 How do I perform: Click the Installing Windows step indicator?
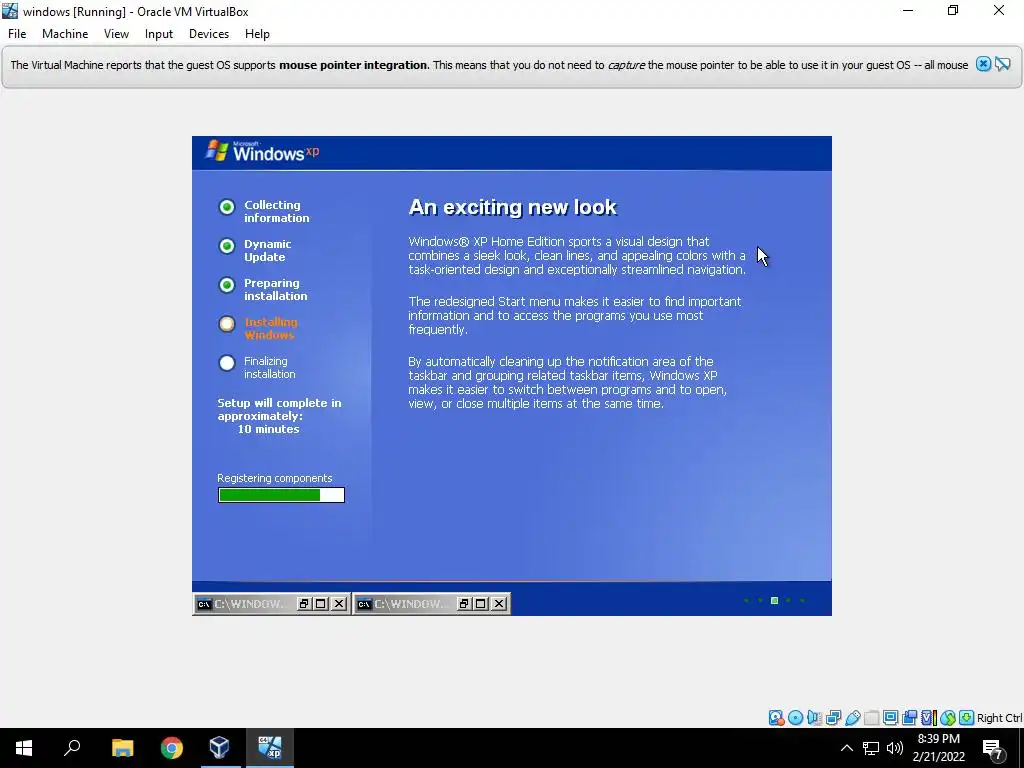tap(227, 324)
